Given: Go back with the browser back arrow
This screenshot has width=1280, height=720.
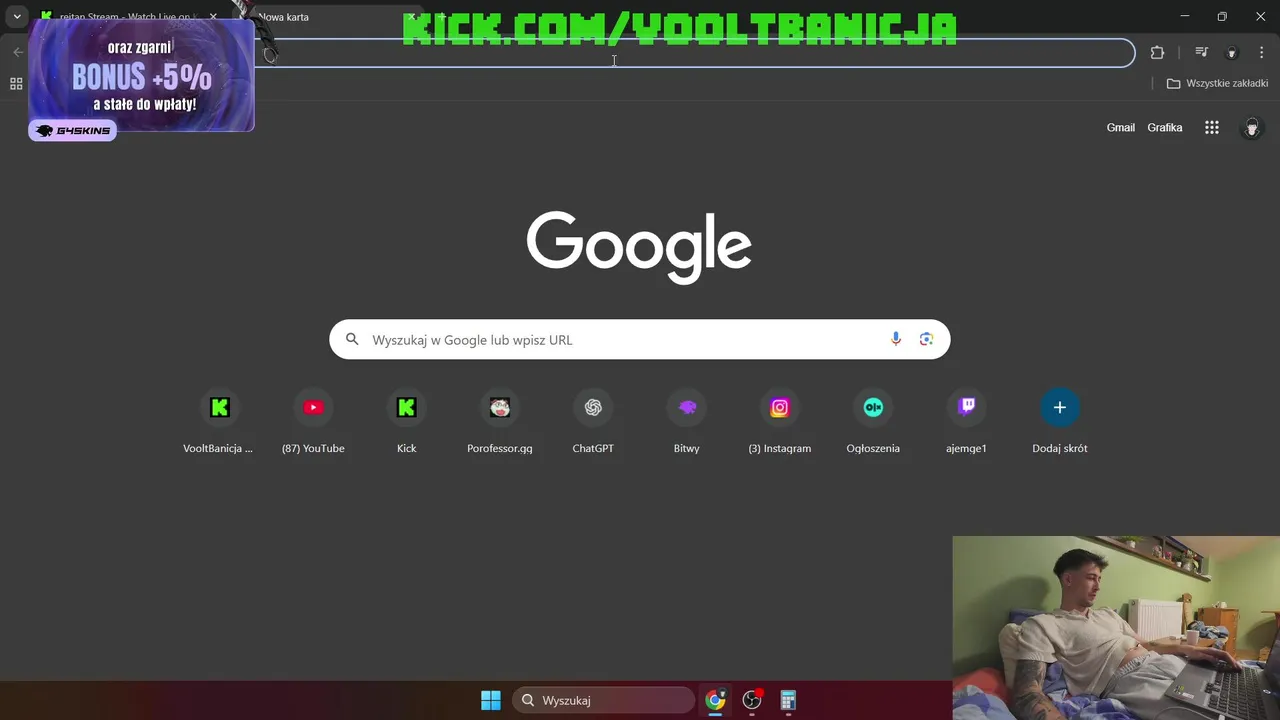Looking at the screenshot, I should coord(18,52).
